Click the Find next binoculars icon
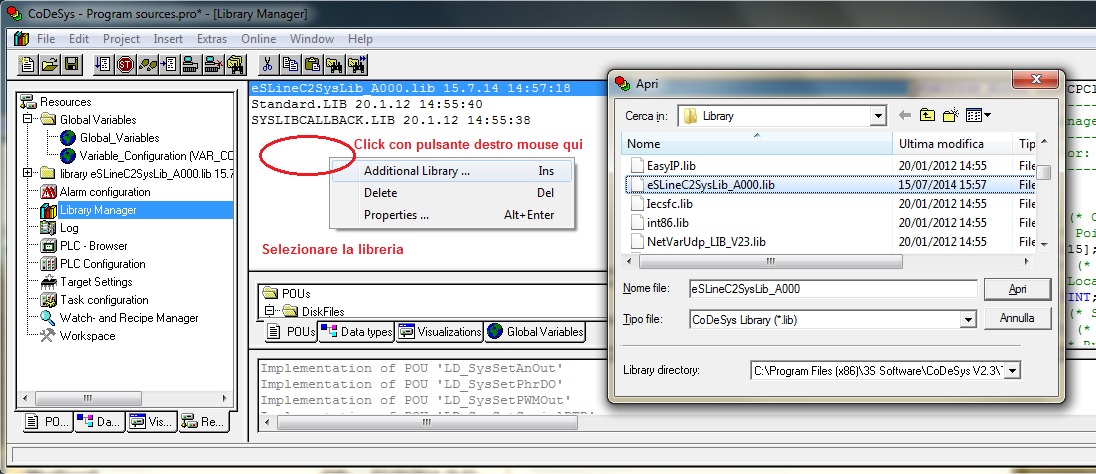 (x=356, y=65)
